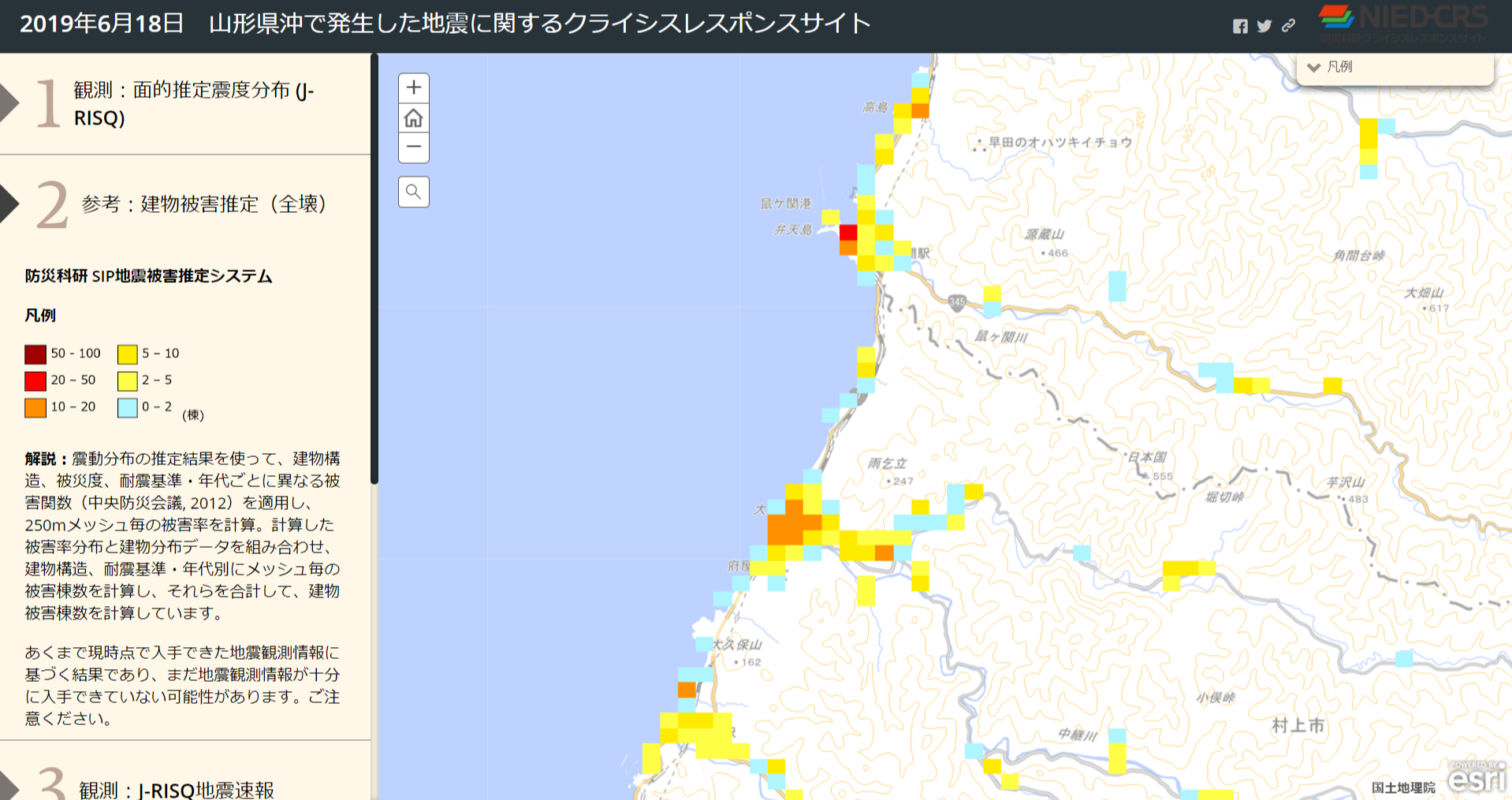Click the 村上市 map label

pyautogui.click(x=1298, y=726)
